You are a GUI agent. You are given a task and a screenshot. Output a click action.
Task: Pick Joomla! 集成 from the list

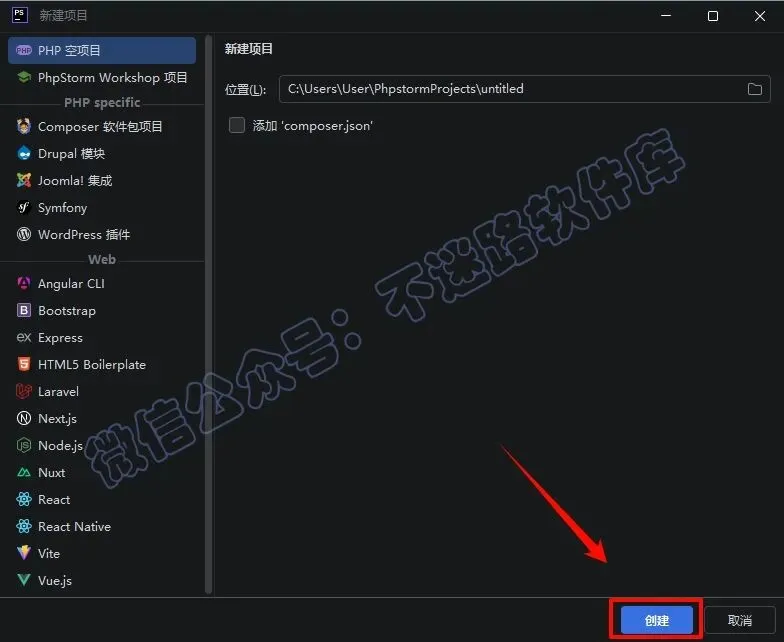tap(102, 180)
